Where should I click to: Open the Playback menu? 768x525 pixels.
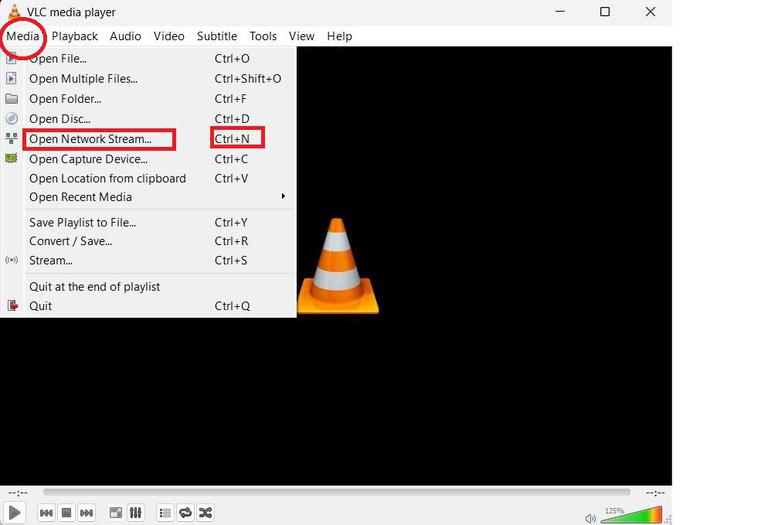(x=74, y=36)
